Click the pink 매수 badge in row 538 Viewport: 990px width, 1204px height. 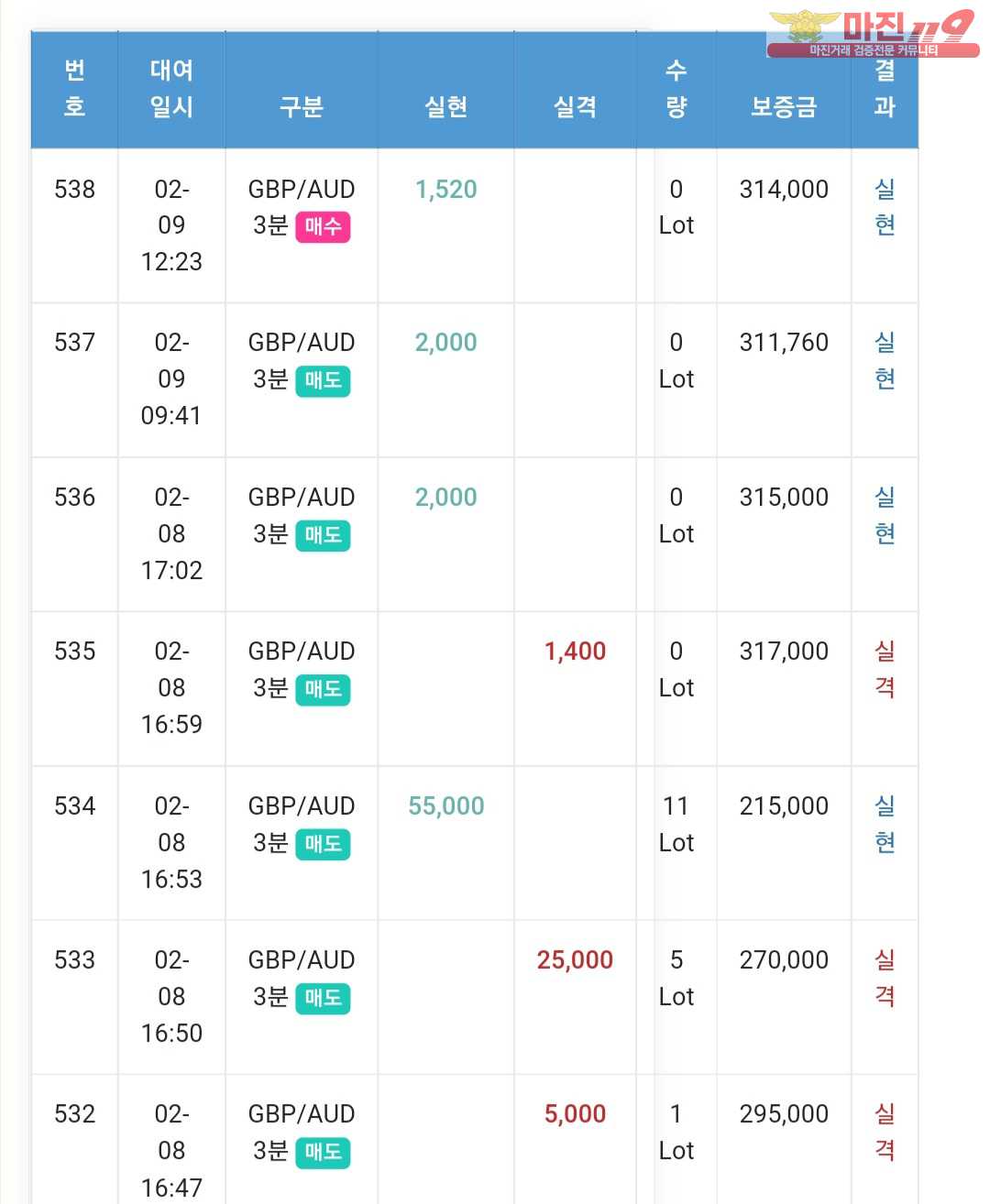click(x=323, y=226)
